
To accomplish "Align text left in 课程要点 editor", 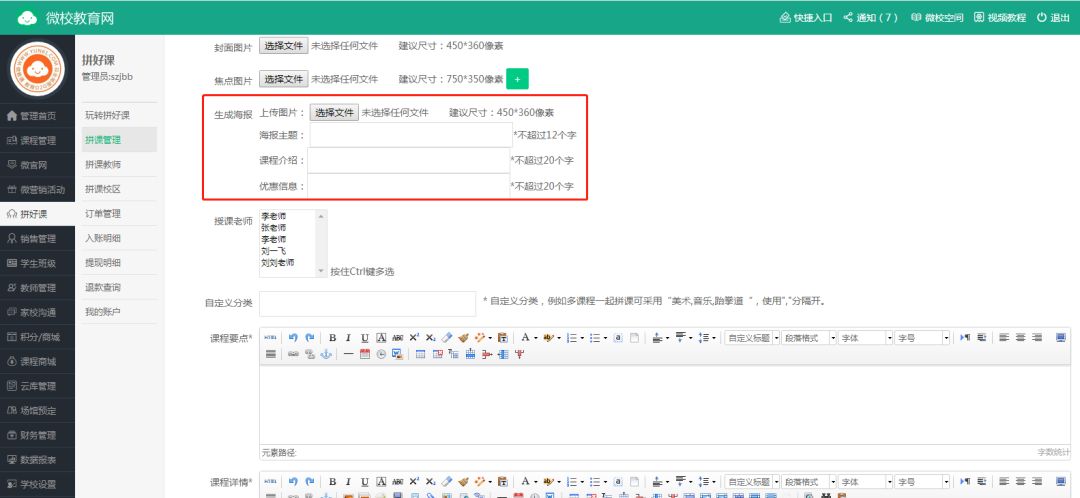I will click(1004, 338).
